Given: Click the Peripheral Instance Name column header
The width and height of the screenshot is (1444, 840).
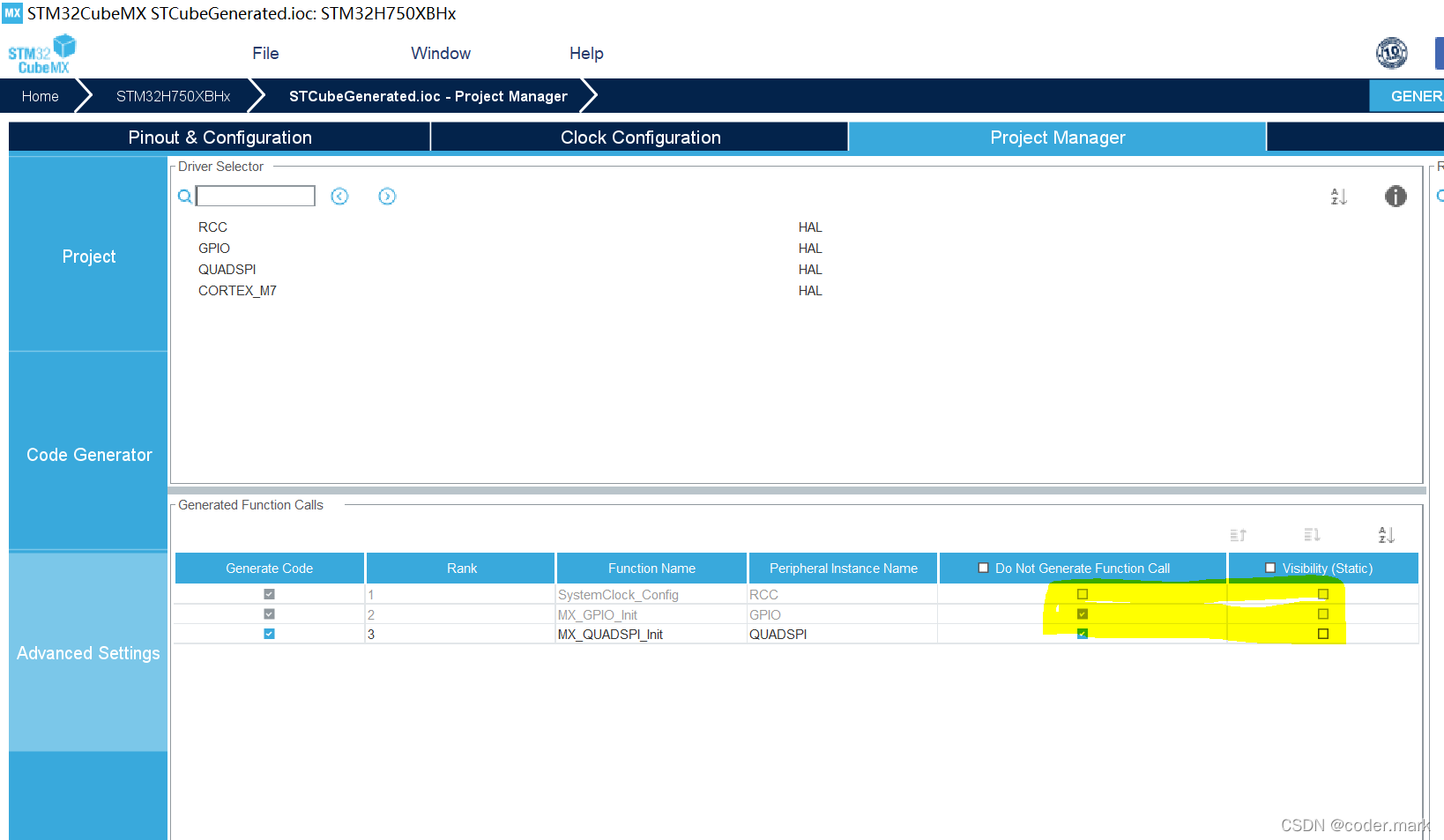Looking at the screenshot, I should 843,568.
